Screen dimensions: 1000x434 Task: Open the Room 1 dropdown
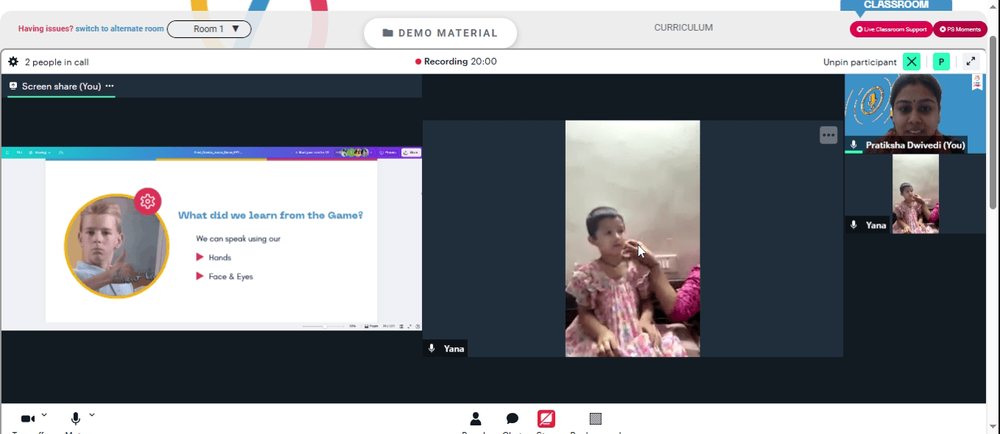209,29
